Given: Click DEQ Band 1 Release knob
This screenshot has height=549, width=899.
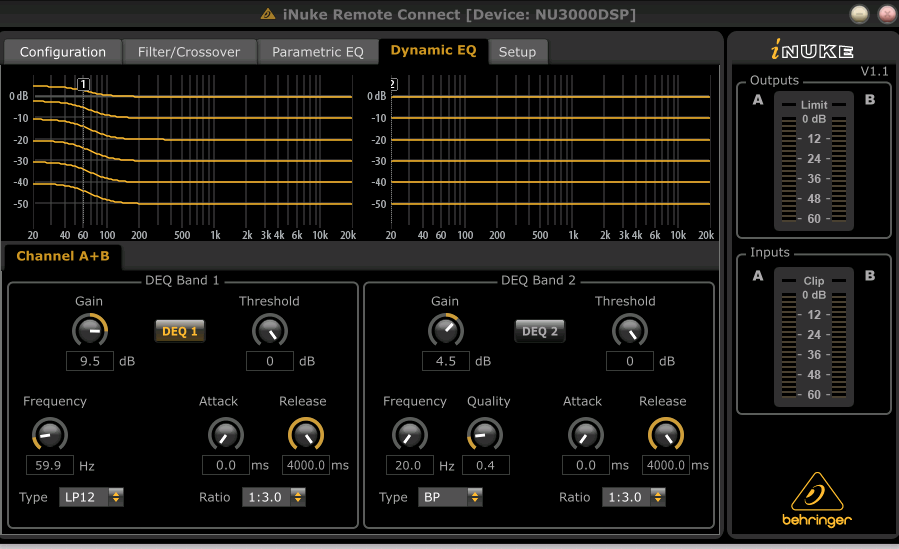Looking at the screenshot, I should [306, 434].
